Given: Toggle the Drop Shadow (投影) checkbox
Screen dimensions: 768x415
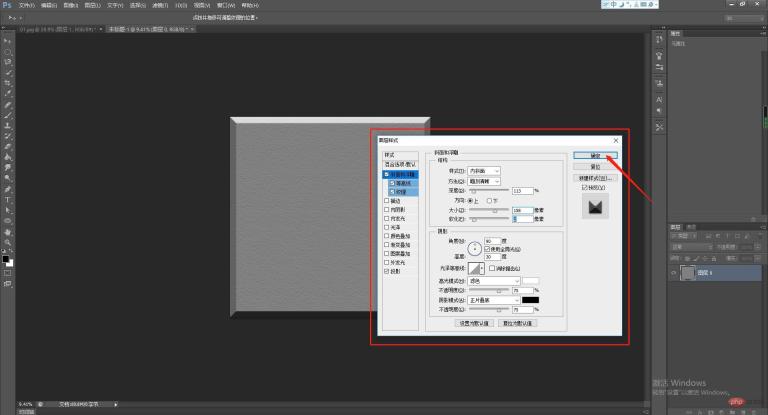Looking at the screenshot, I should coord(388,270).
